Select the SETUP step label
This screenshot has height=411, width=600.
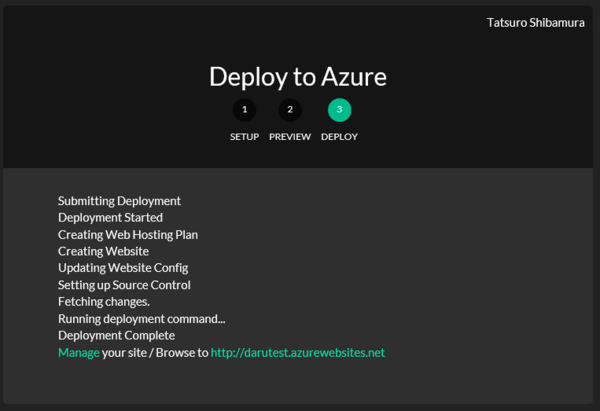(245, 137)
